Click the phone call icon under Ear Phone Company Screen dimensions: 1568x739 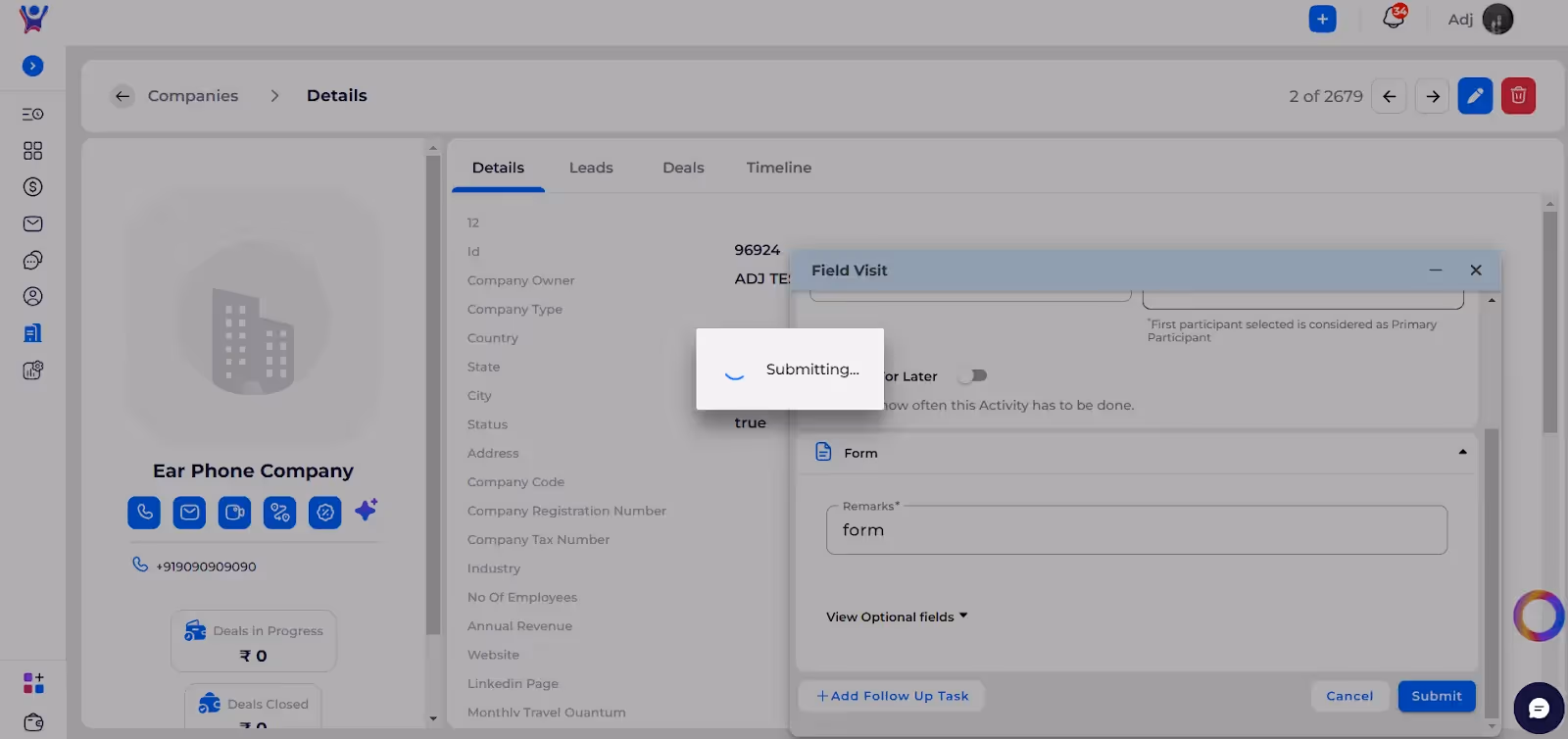click(x=144, y=513)
